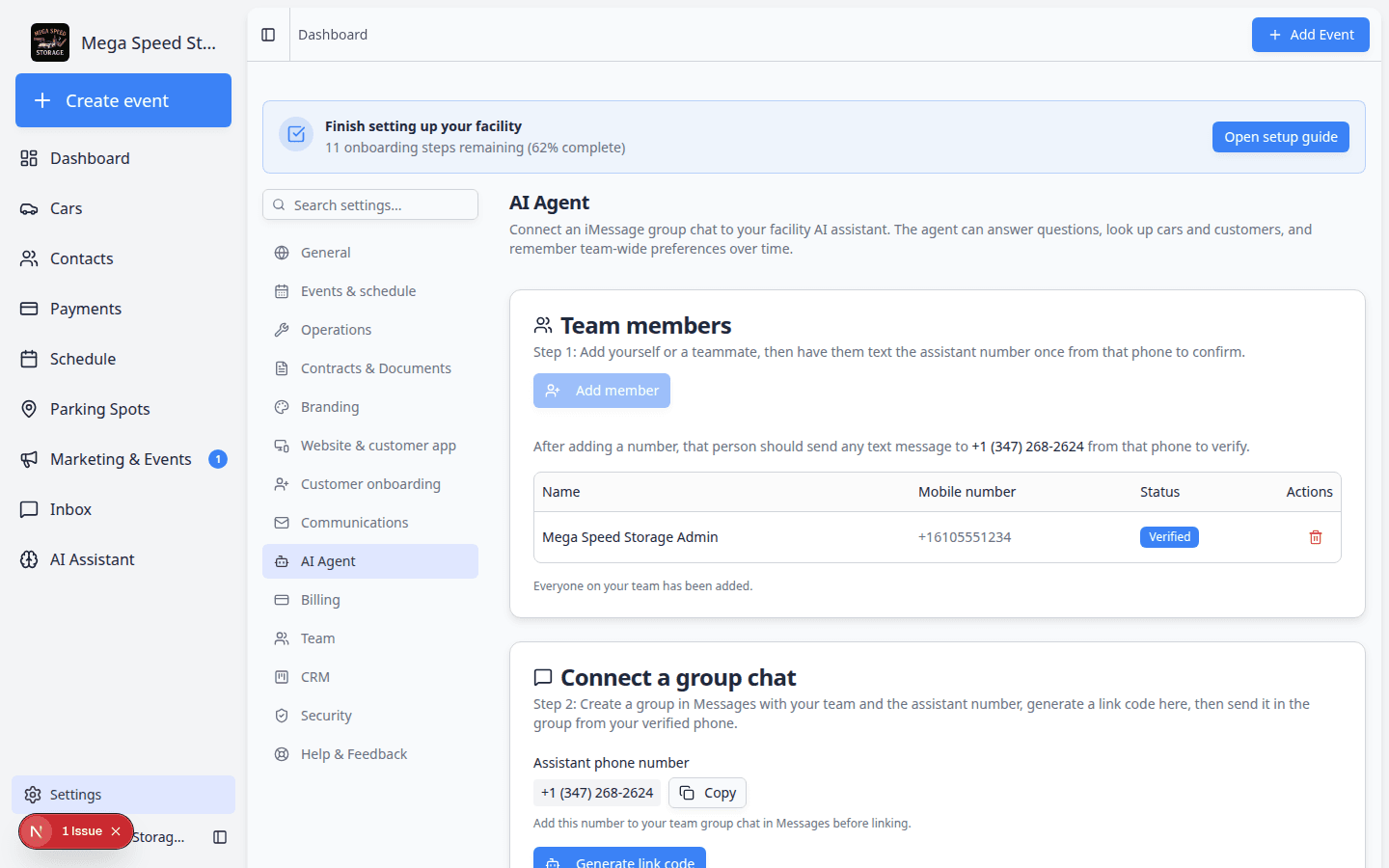1389x868 pixels.
Task: Click the Create event button
Action: click(123, 100)
